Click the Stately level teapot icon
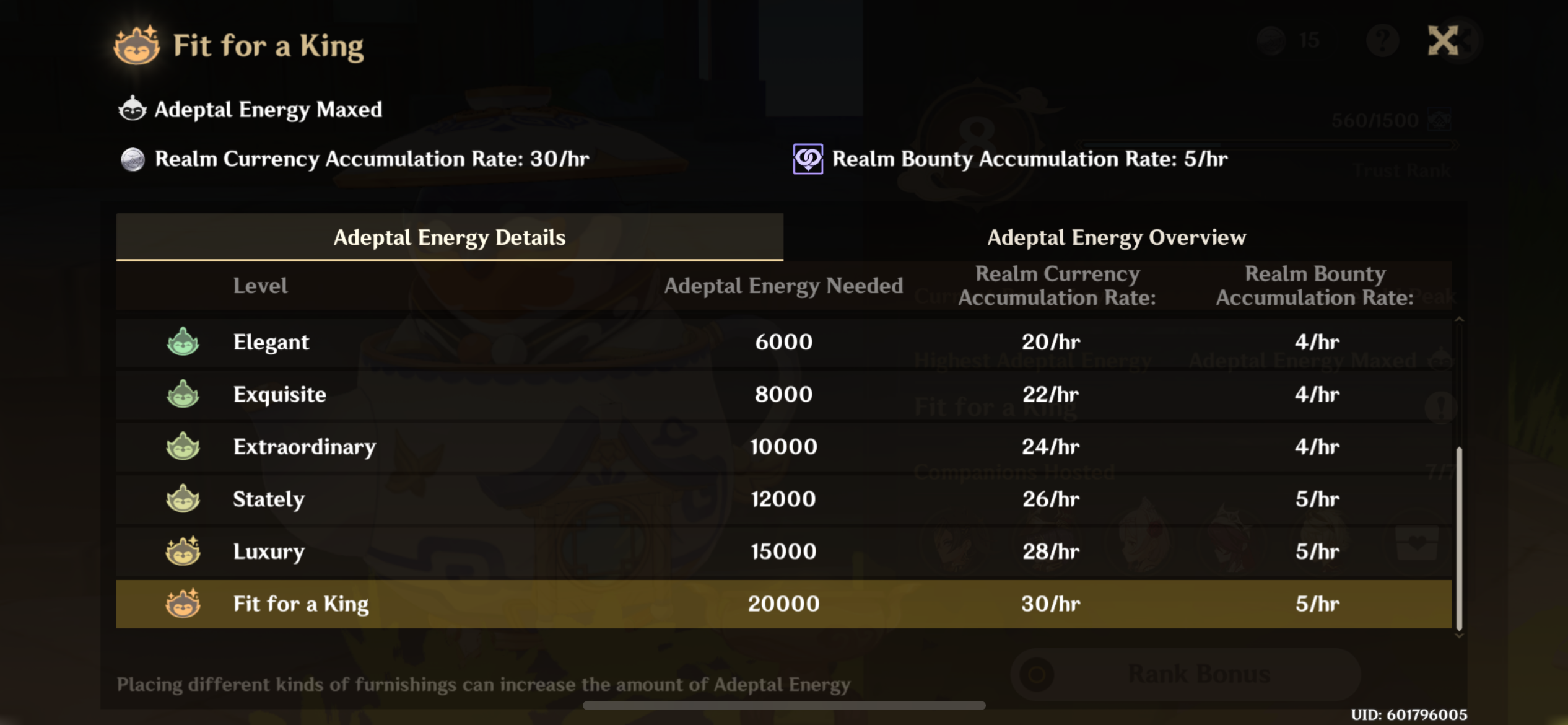1568x725 pixels. [x=183, y=499]
